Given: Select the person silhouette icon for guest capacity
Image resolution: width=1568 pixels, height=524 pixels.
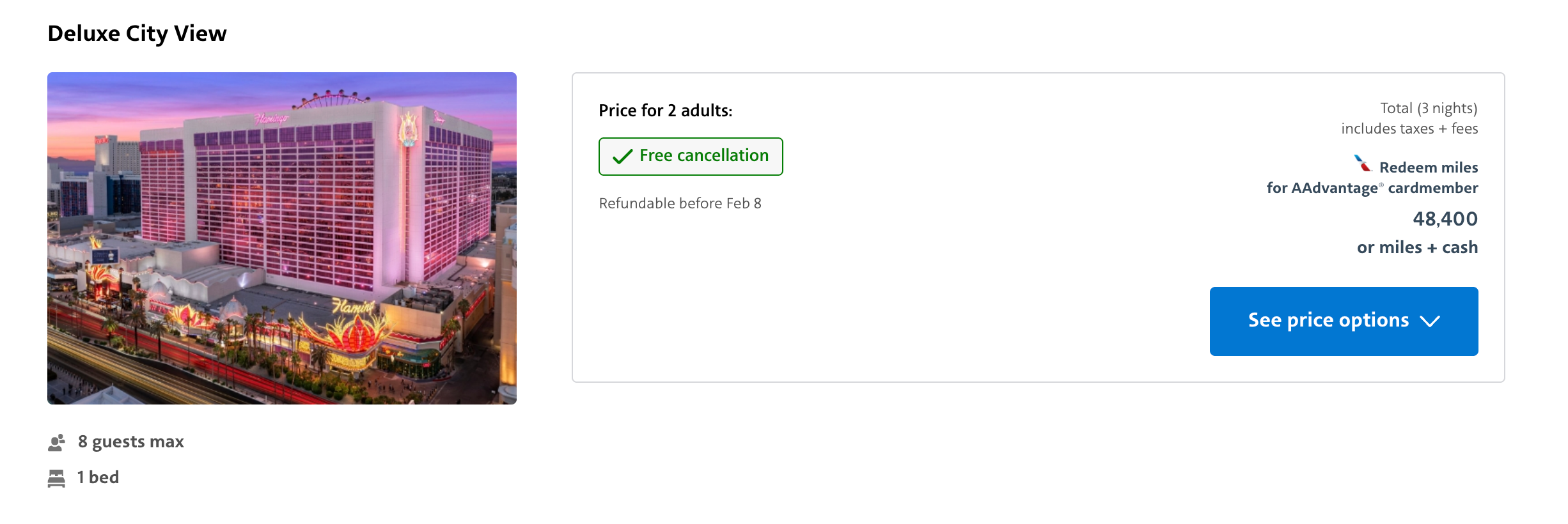Looking at the screenshot, I should point(55,441).
